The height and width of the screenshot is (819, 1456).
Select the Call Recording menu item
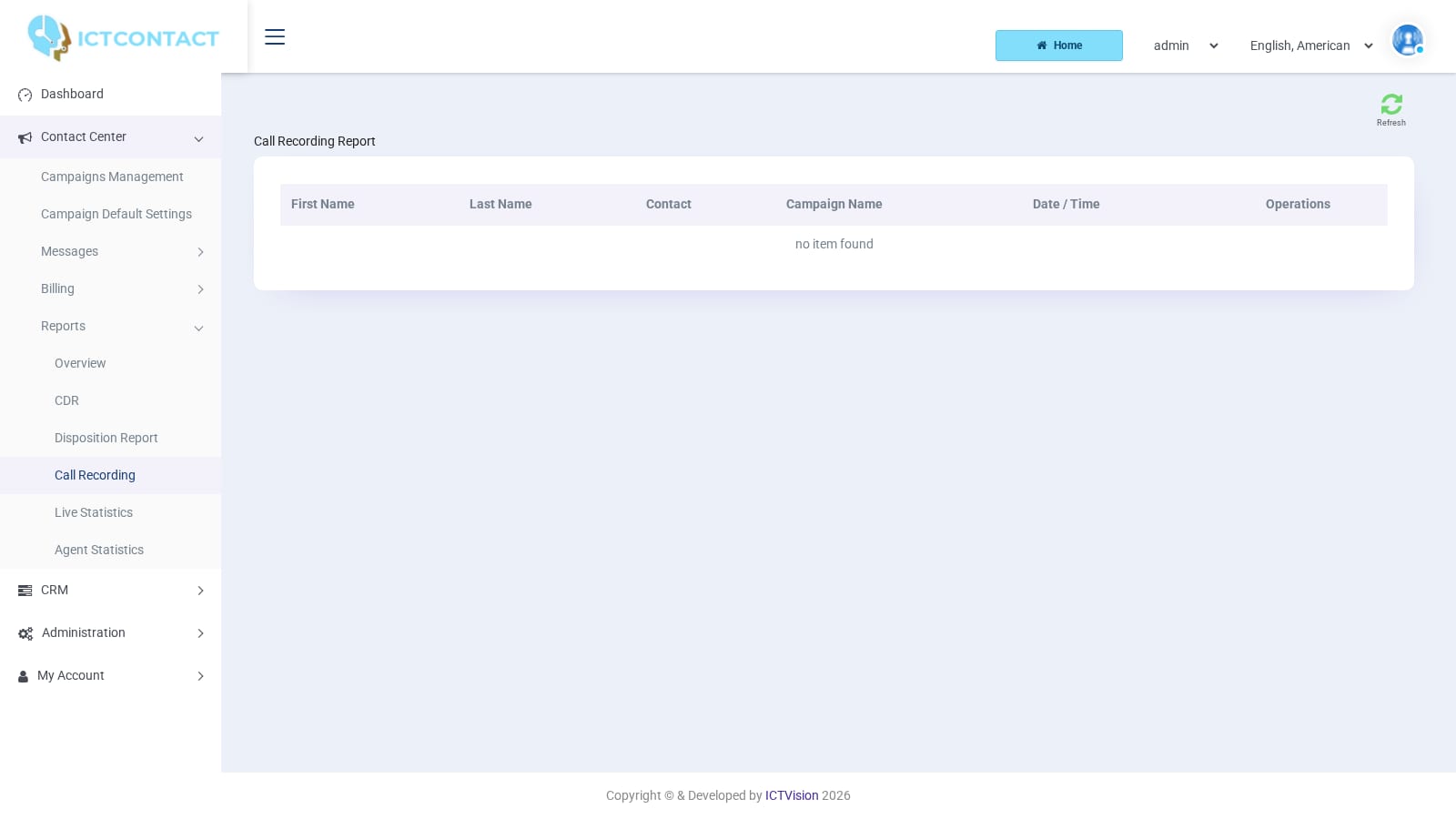pyautogui.click(x=110, y=475)
